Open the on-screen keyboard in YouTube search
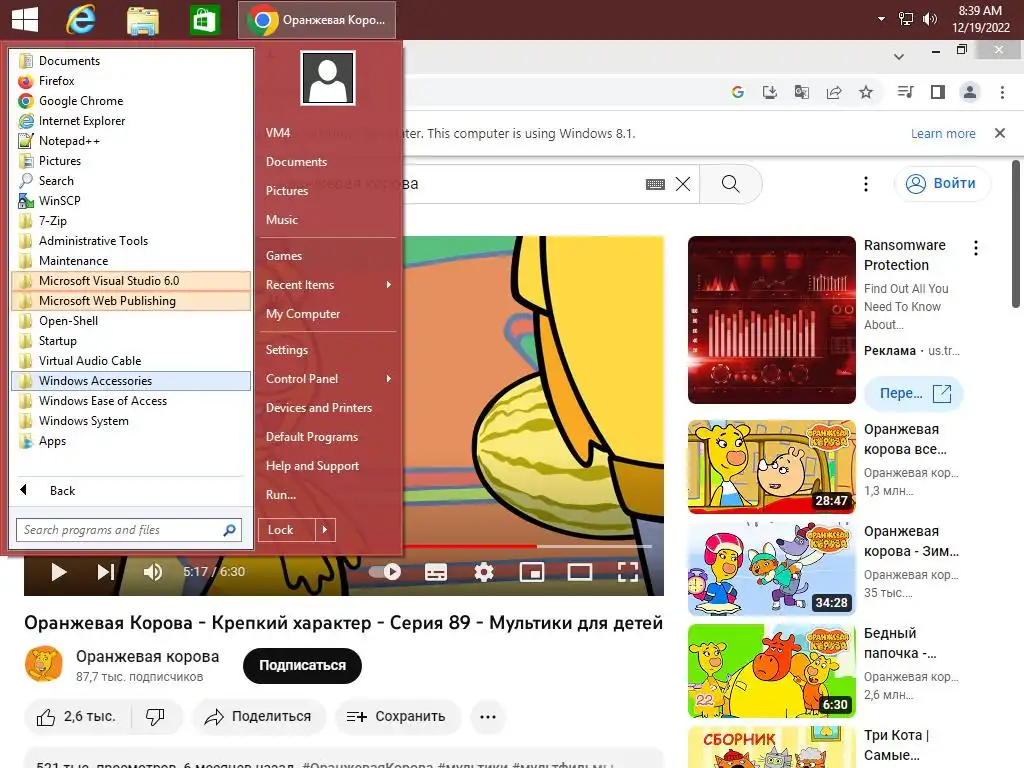1024x768 pixels. [x=655, y=184]
